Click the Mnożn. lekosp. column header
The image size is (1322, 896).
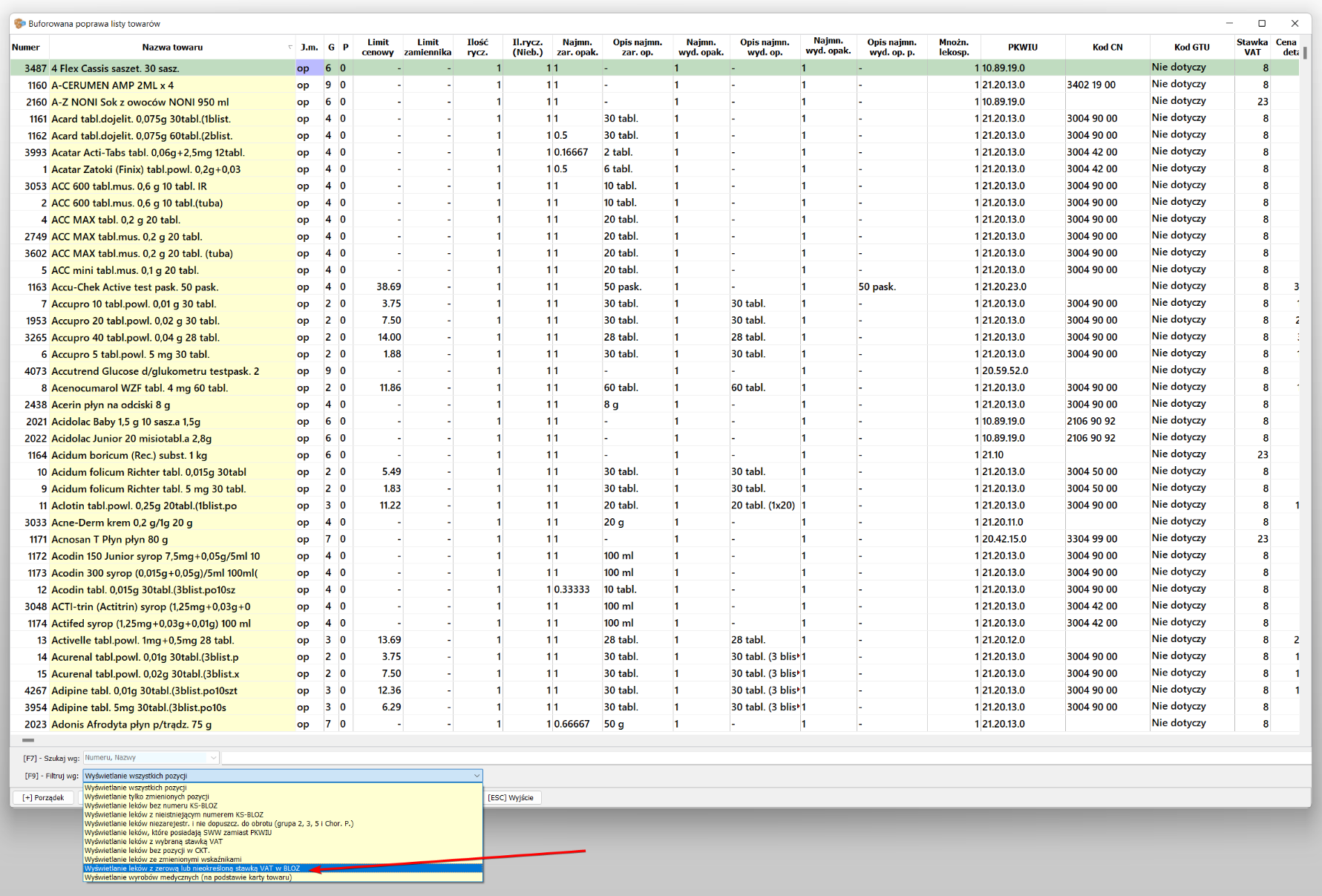tap(954, 48)
